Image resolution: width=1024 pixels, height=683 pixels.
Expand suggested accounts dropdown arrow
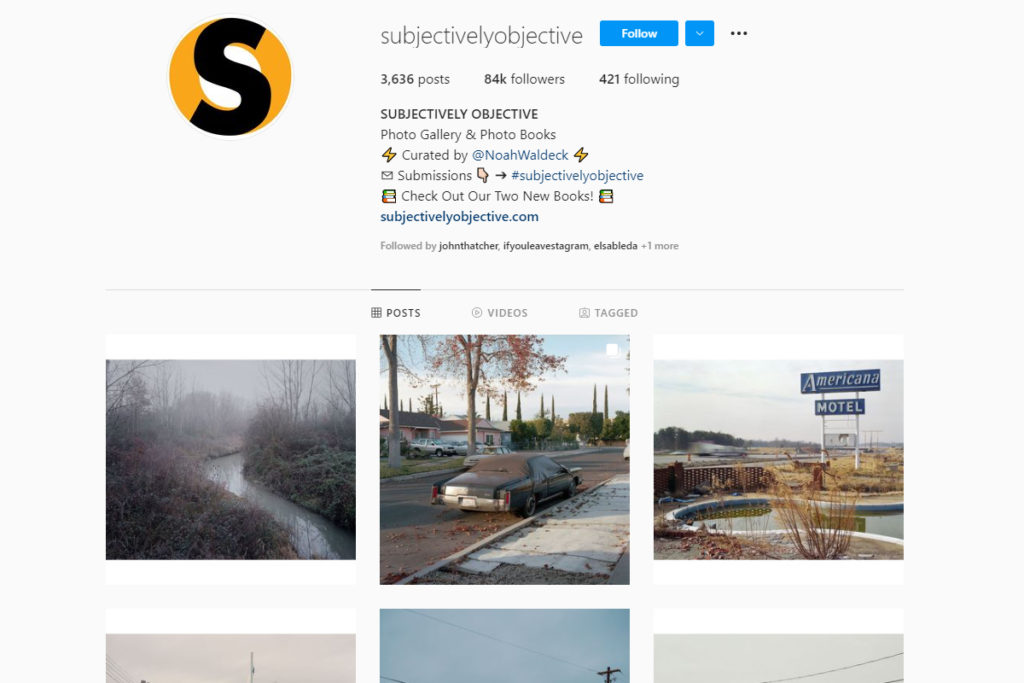coord(699,33)
